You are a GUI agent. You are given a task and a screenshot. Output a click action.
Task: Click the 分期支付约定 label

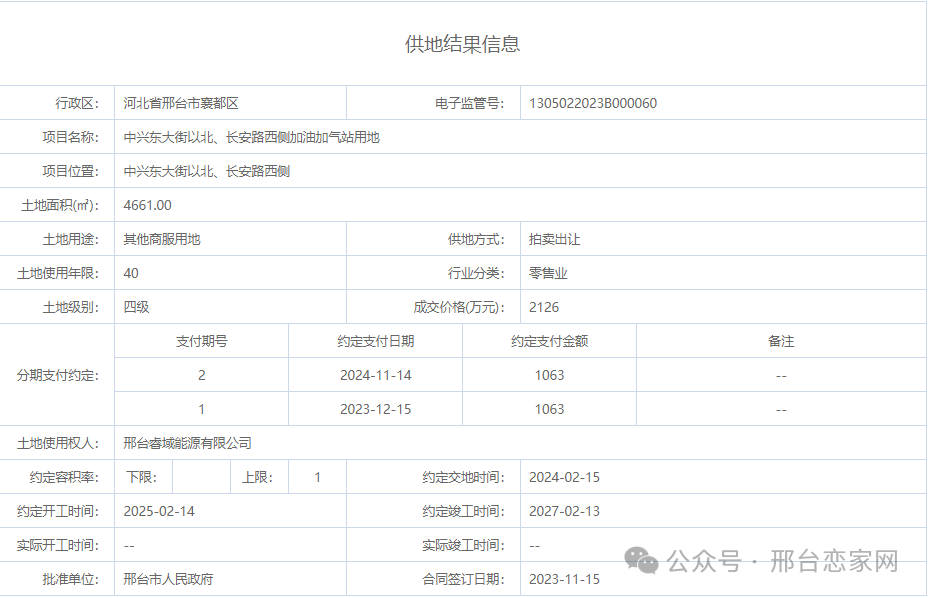click(58, 375)
